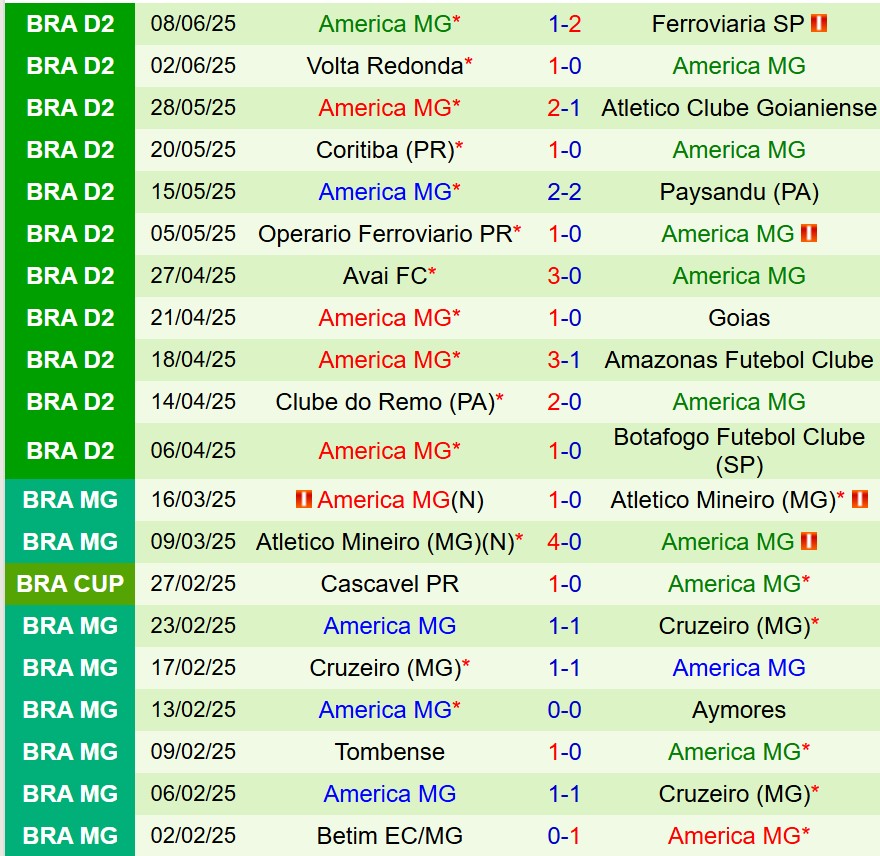Click red card icon in the 05/05/25 row
The height and width of the screenshot is (856, 880).
click(x=809, y=233)
